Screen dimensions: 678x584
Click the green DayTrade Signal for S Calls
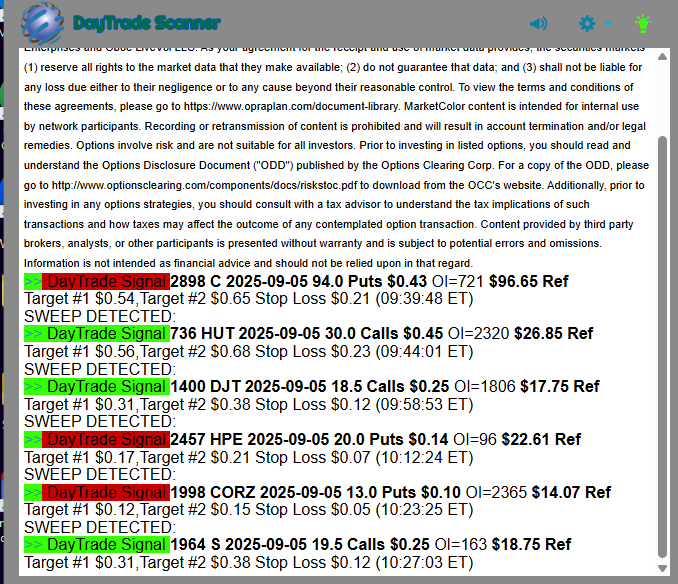click(97, 544)
